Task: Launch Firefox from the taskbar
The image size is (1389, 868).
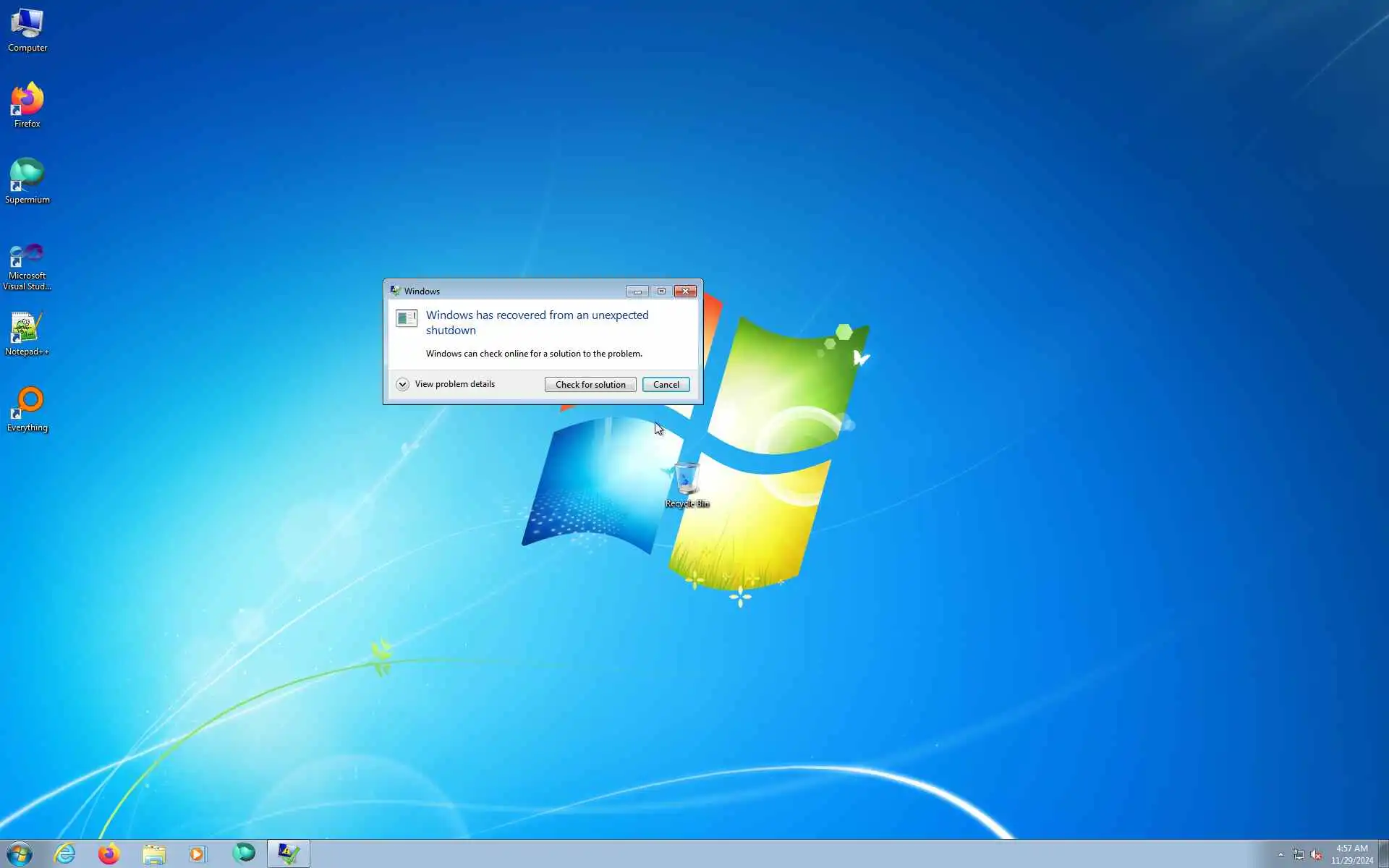Action: pos(109,854)
